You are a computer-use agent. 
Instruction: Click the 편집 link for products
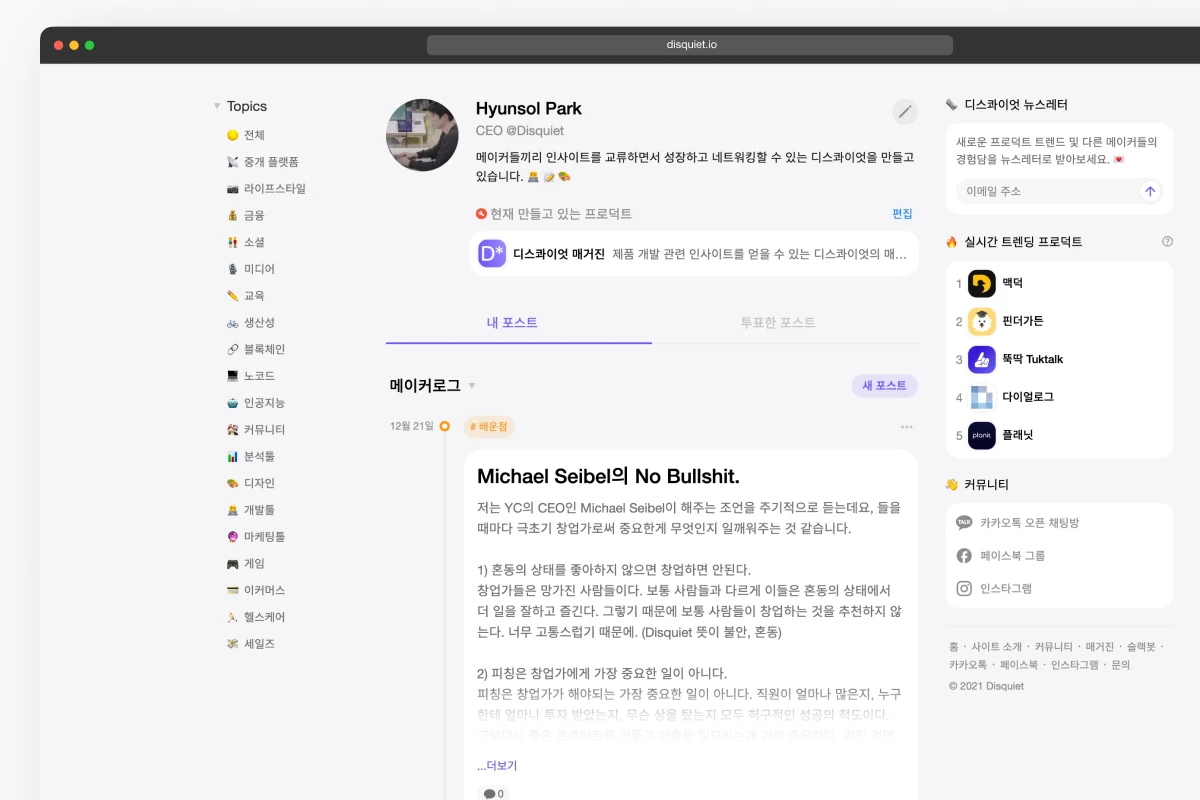click(902, 214)
